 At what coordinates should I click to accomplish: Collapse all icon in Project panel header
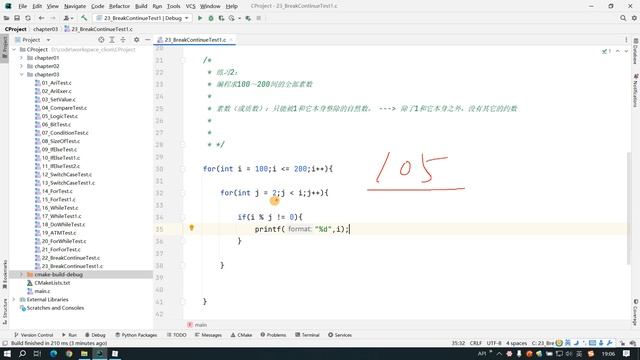pyautogui.click(x=123, y=40)
